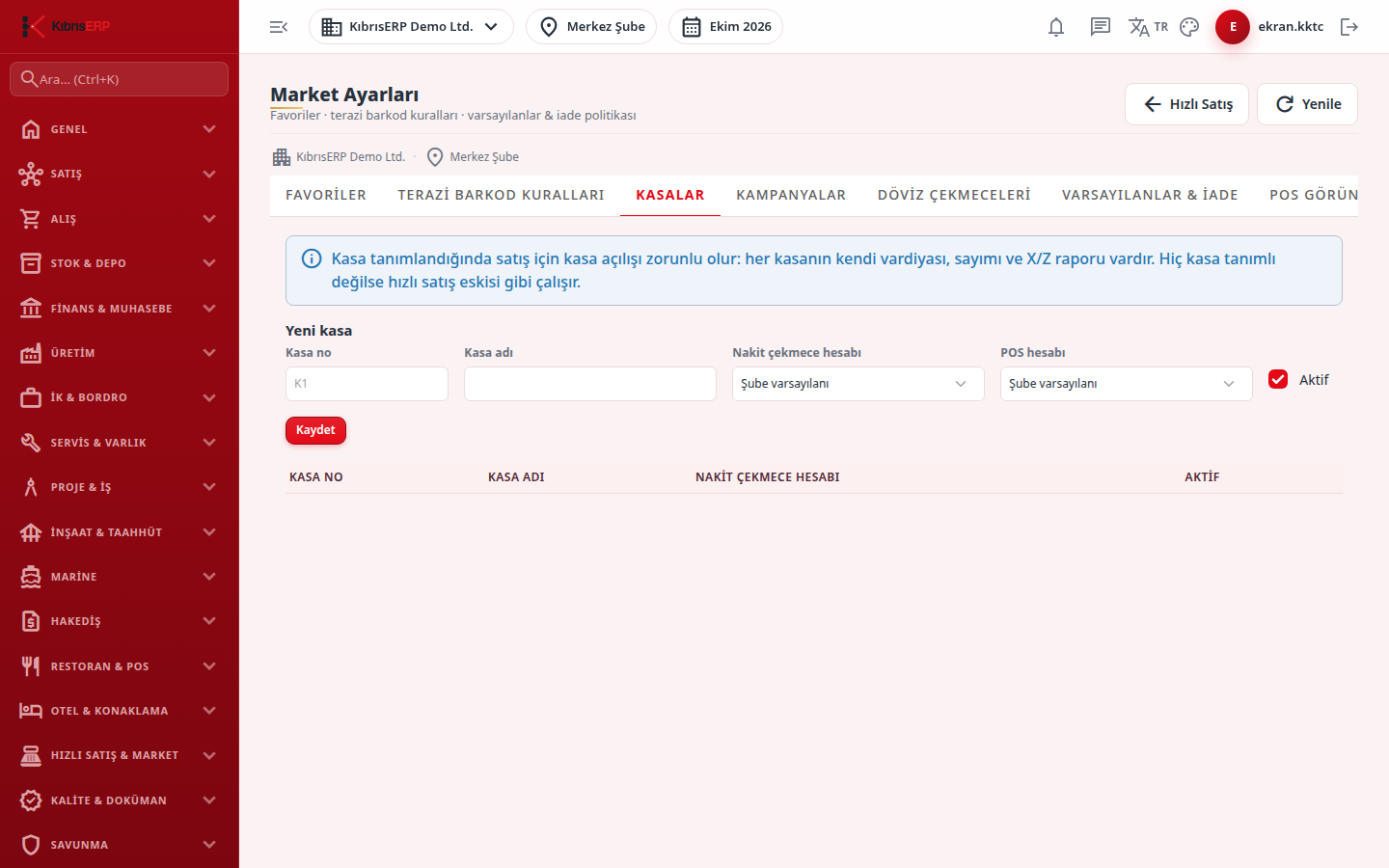The height and width of the screenshot is (868, 1389).
Task: Click the Yenile refresh button
Action: click(1307, 104)
